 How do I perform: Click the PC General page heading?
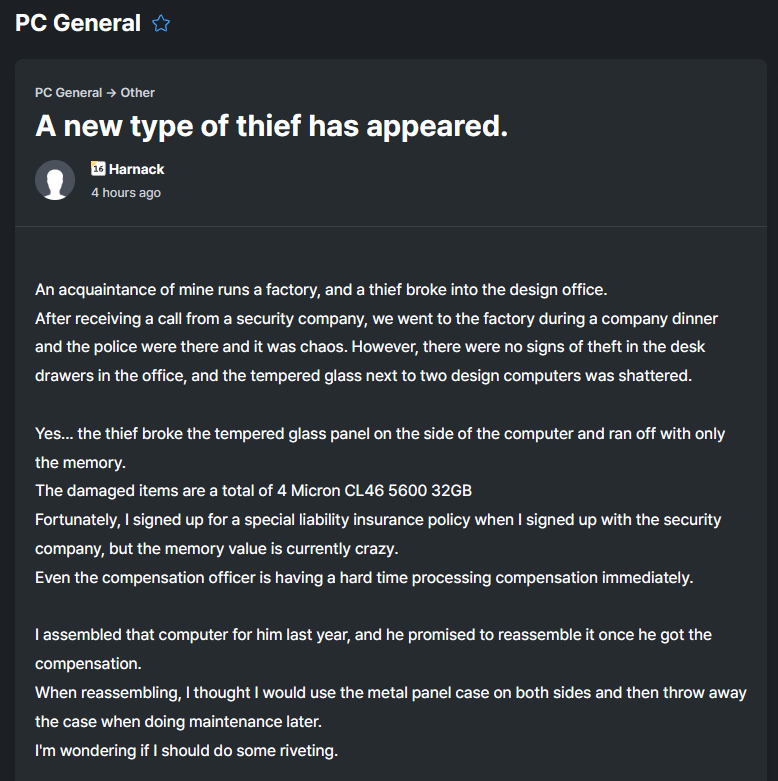coord(78,24)
